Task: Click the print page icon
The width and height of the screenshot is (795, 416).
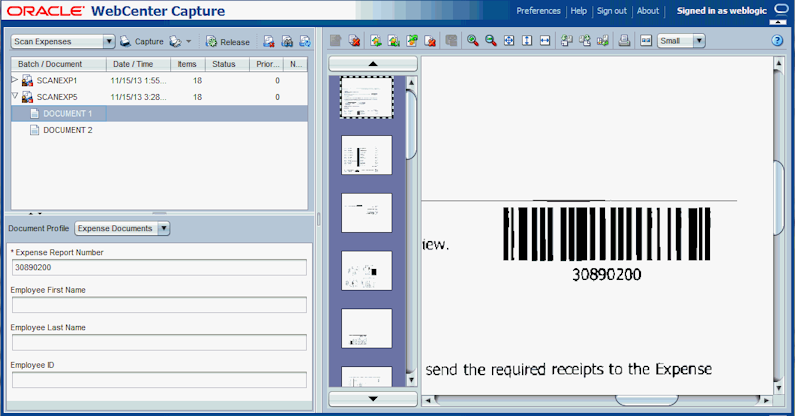Action: click(x=624, y=41)
